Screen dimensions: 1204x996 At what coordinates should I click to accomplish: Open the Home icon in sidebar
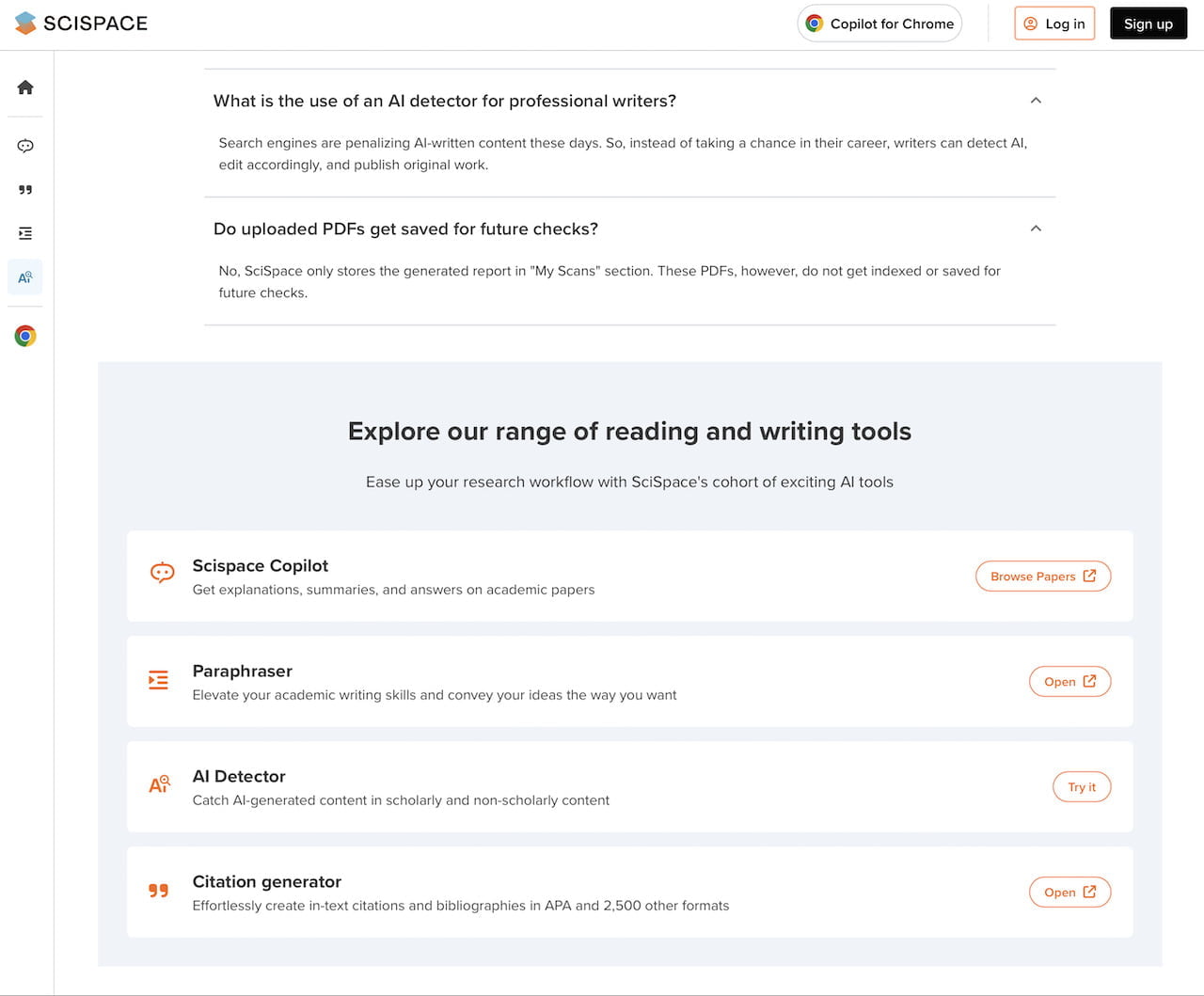(25, 87)
